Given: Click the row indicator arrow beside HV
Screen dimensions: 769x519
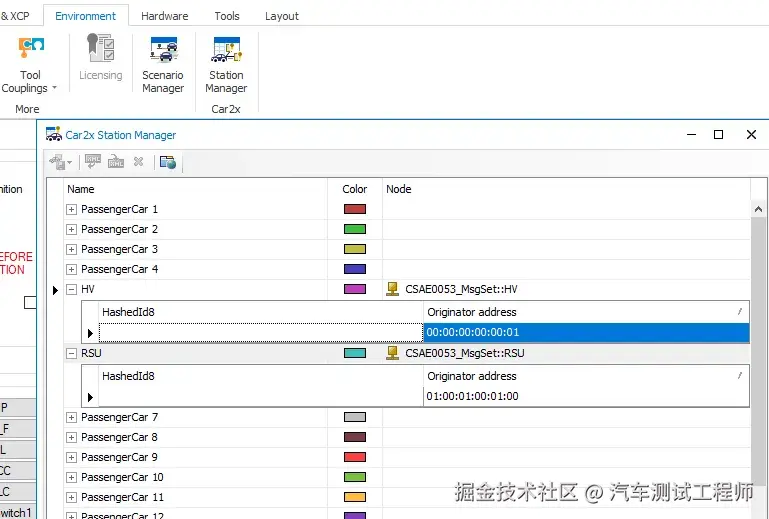Looking at the screenshot, I should tap(55, 290).
